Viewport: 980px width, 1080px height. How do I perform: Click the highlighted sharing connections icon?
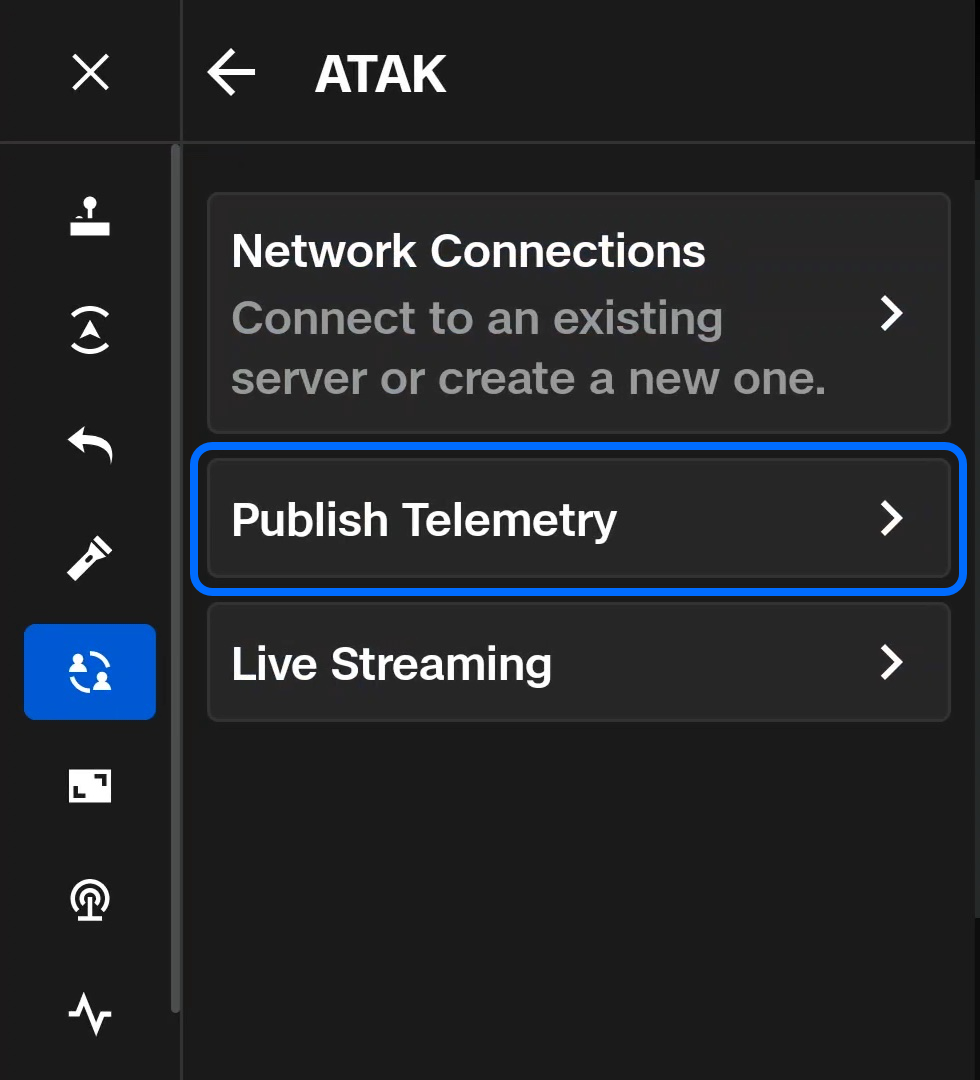point(90,671)
